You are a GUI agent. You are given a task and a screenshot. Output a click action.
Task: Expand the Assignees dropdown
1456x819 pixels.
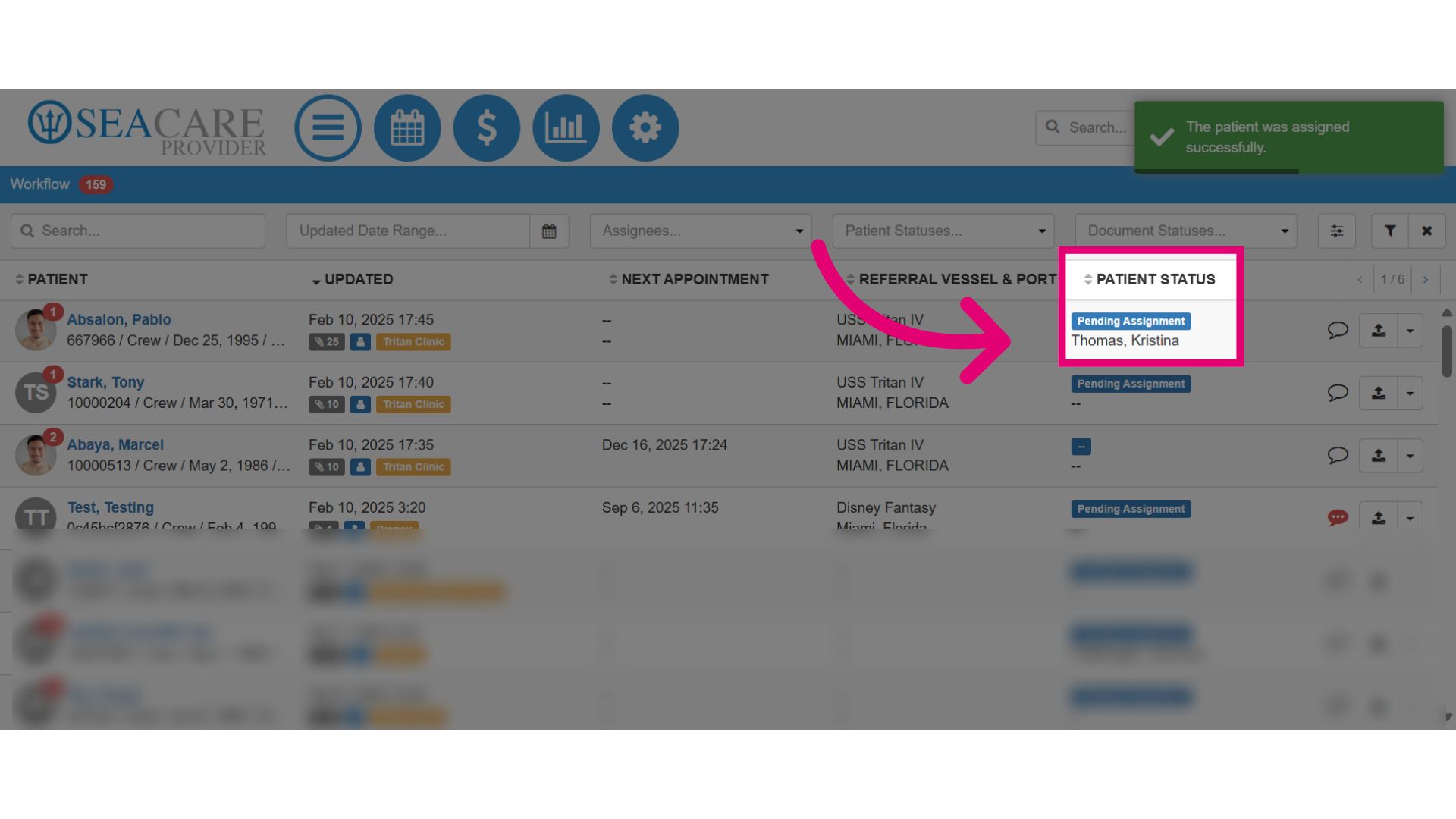701,231
